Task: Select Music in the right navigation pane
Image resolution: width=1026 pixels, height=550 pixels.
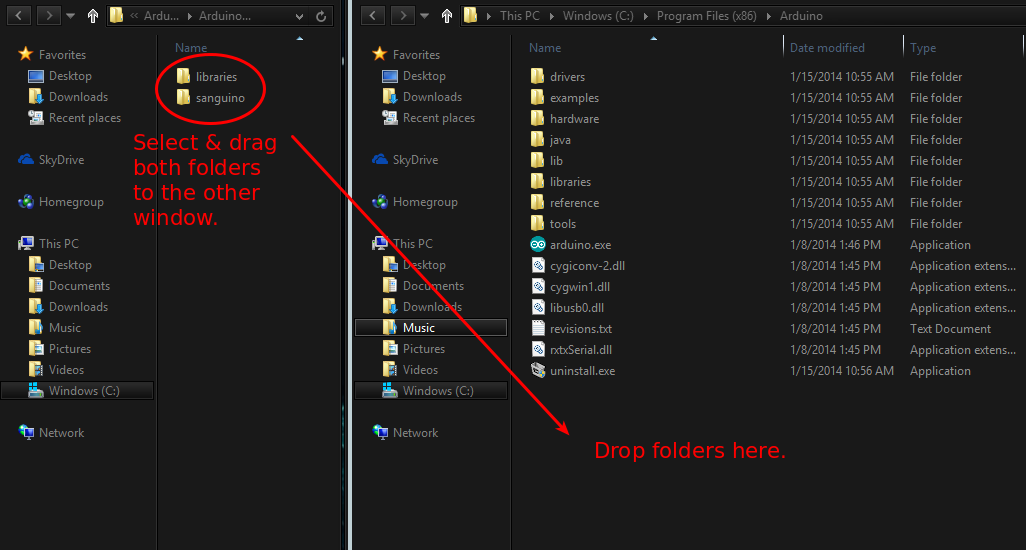Action: tap(419, 328)
